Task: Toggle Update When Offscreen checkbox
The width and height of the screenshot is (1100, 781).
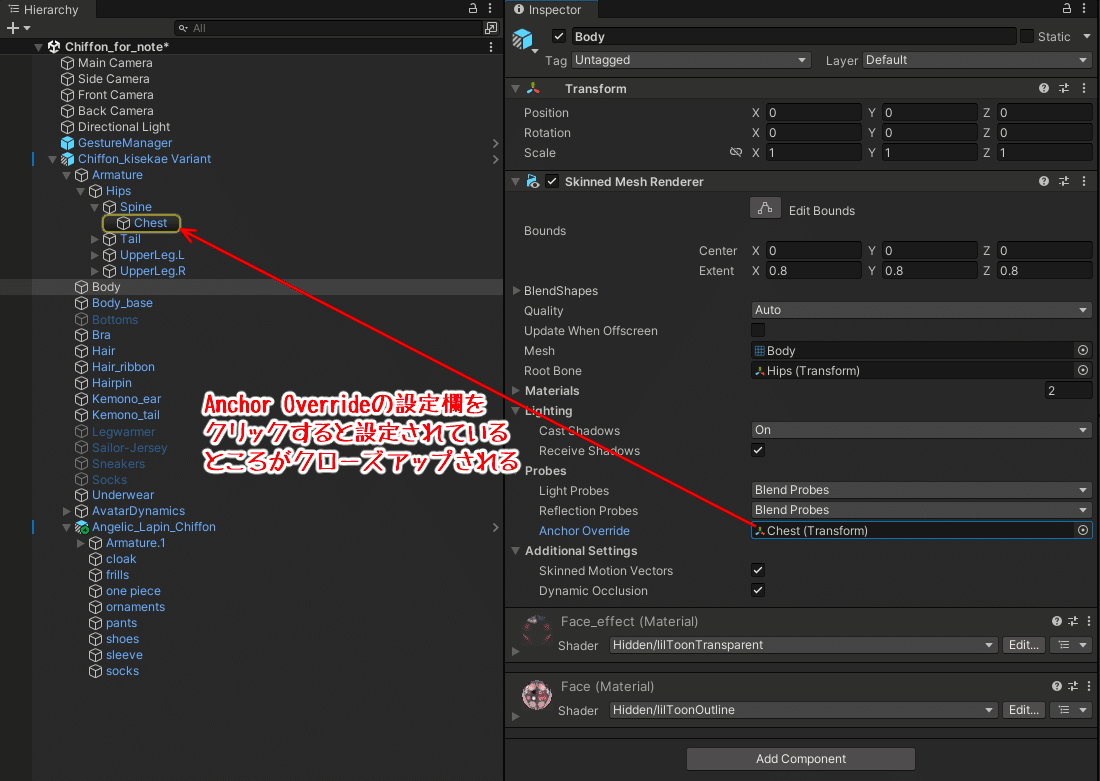Action: point(758,330)
